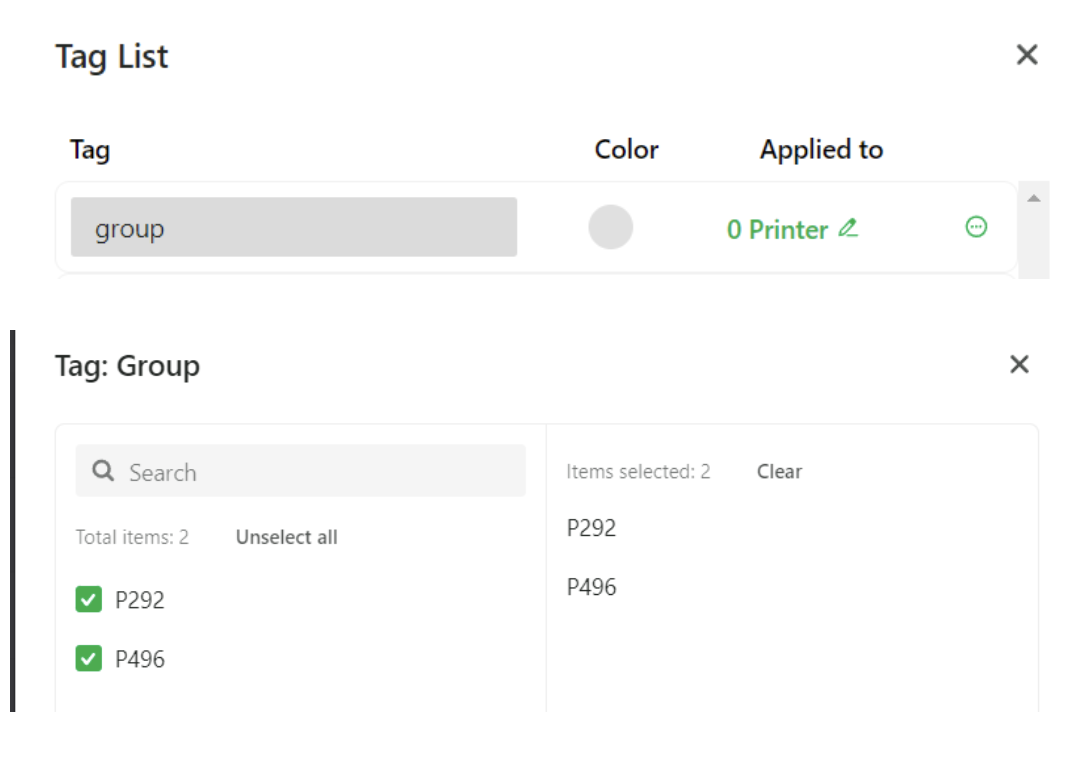Click the Applied to column header
This screenshot has width=1072, height=768.
pos(821,150)
